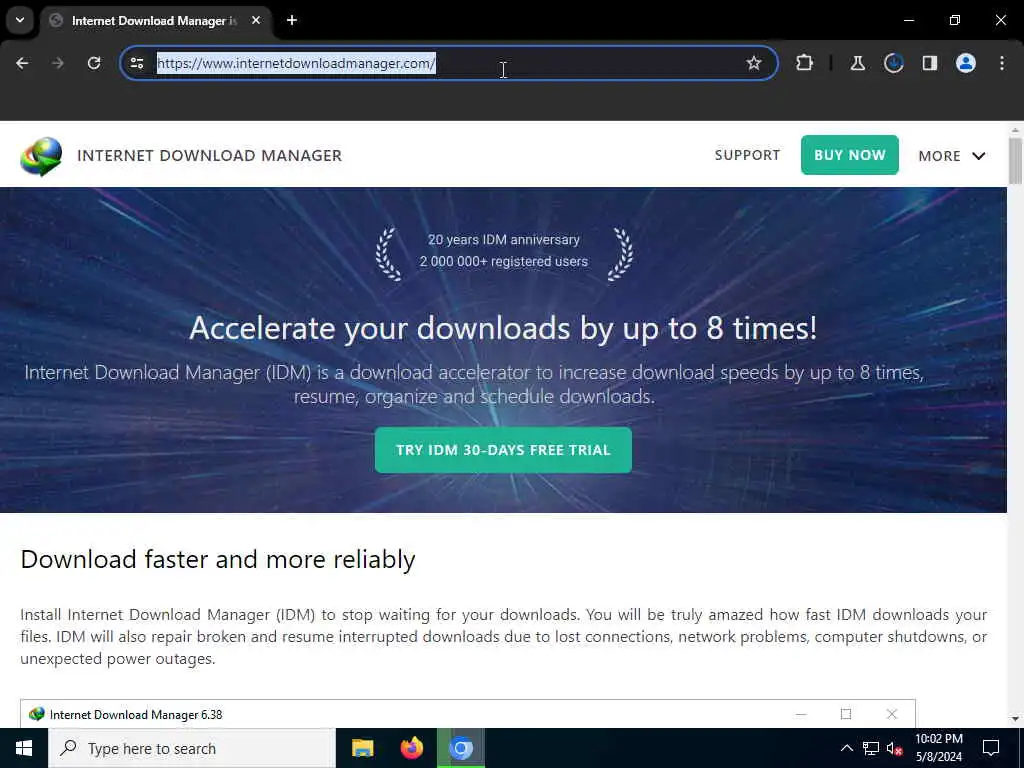Toggle the browser side panel
The height and width of the screenshot is (768, 1024).
point(929,63)
